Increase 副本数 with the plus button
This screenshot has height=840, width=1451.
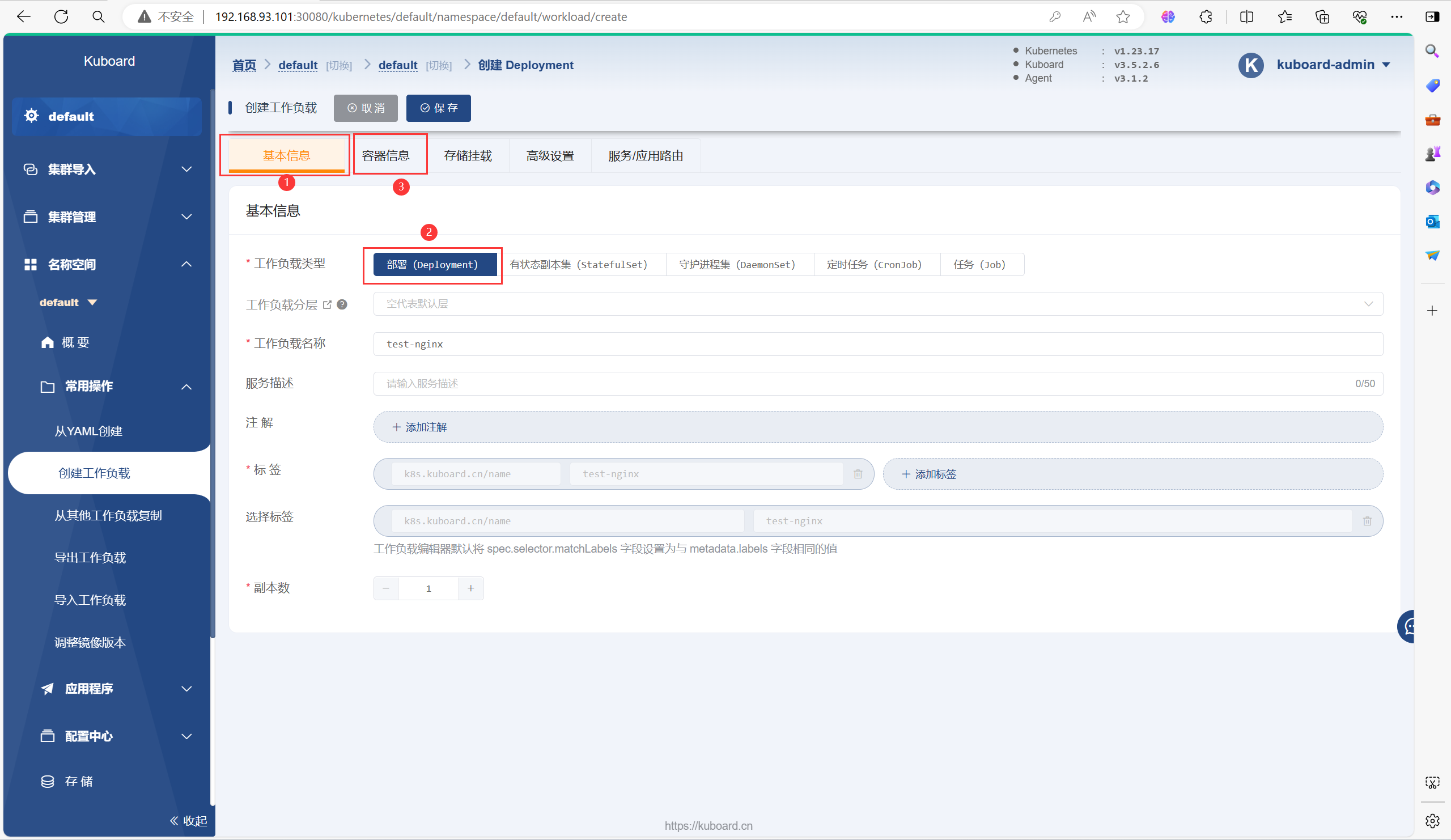[470, 588]
